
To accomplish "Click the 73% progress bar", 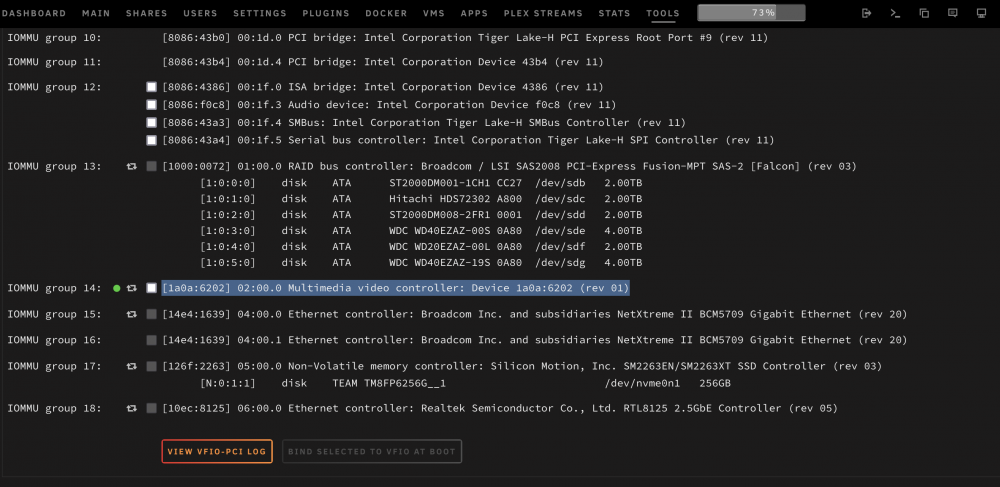I will (x=751, y=13).
